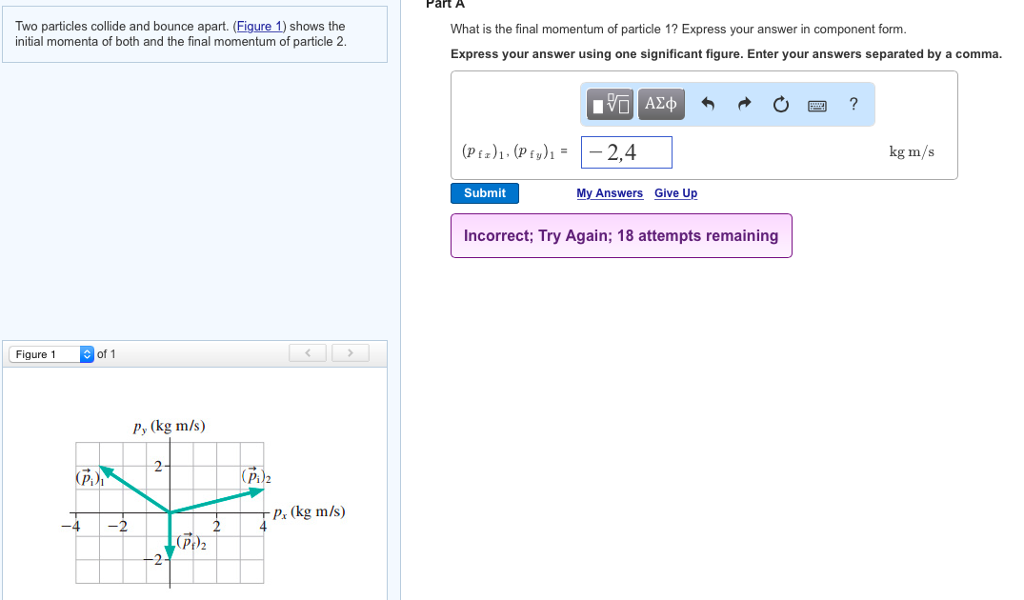Open the My Answers link
Image resolution: width=1024 pixels, height=600 pixels.
609,193
